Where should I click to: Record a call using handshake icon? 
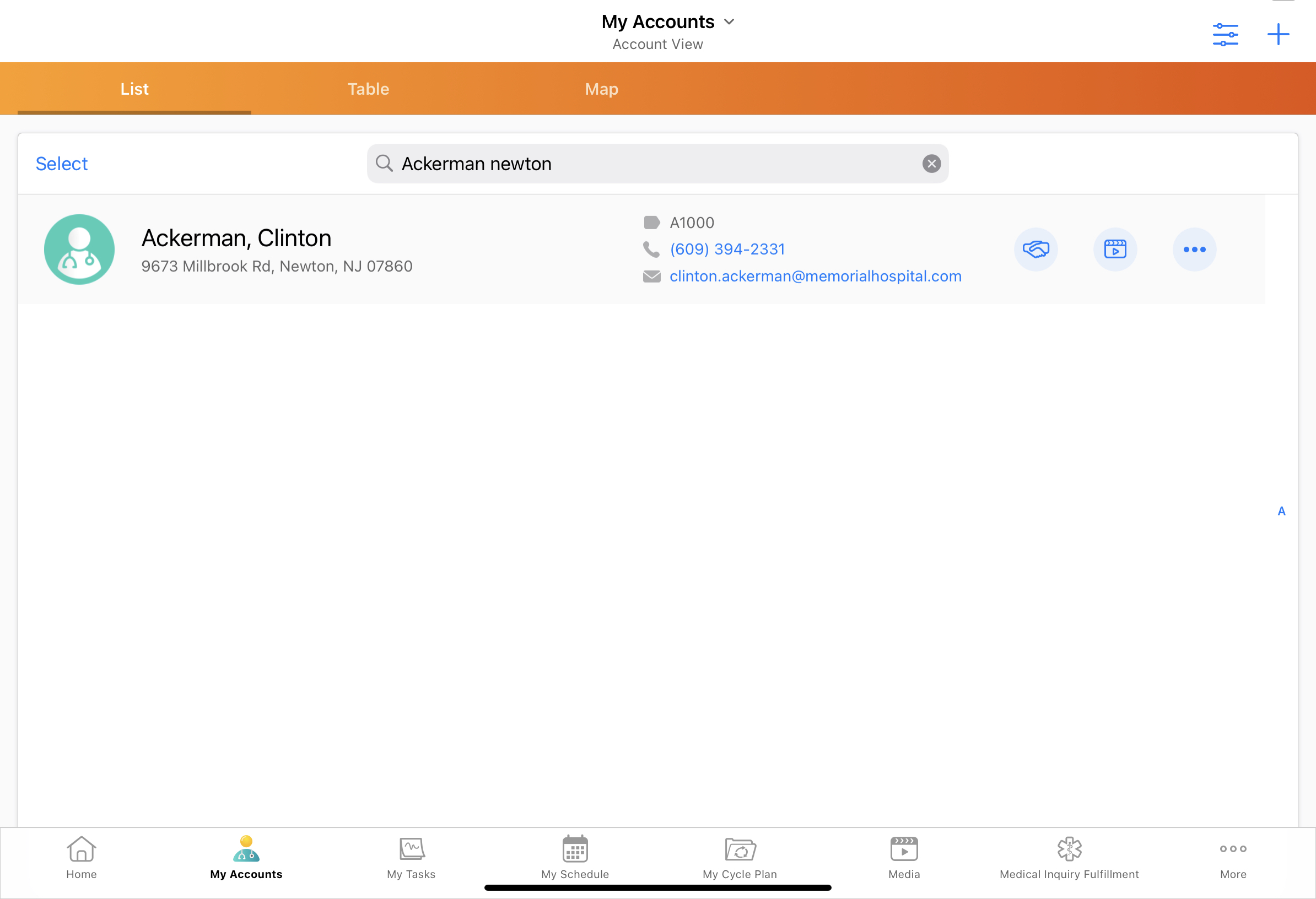(x=1035, y=249)
